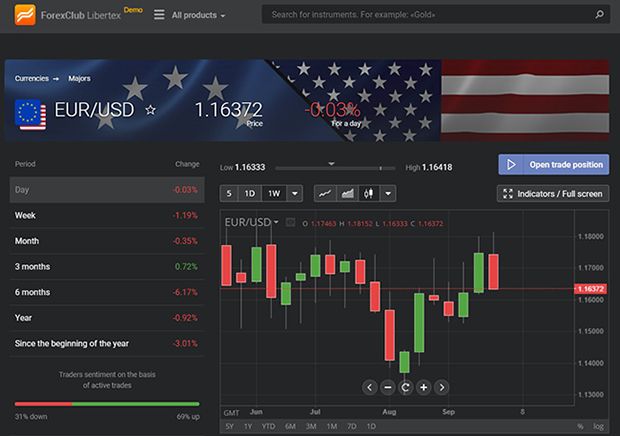The image size is (620, 436).
Task: Select the line chart type icon
Action: 325,193
